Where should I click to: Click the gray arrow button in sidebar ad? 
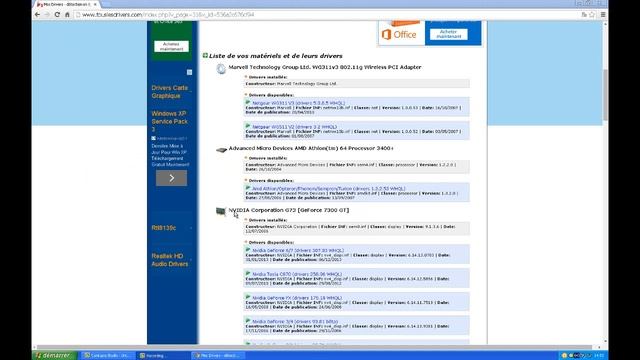(171, 178)
